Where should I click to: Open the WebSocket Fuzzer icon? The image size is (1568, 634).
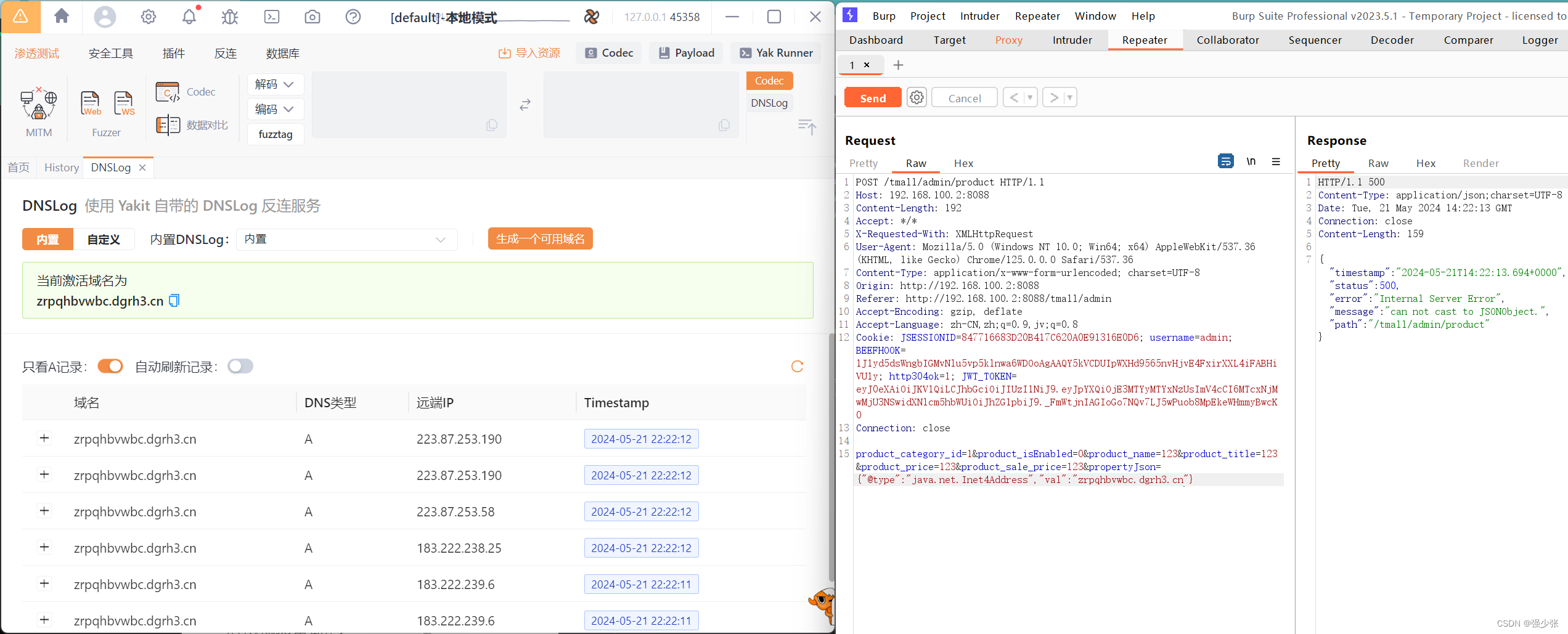tap(124, 103)
